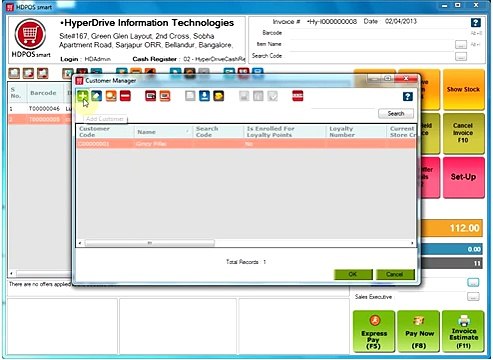Sort by the Customer Code column header
Image resolution: width=493 pixels, height=360 pixels.
105,132
